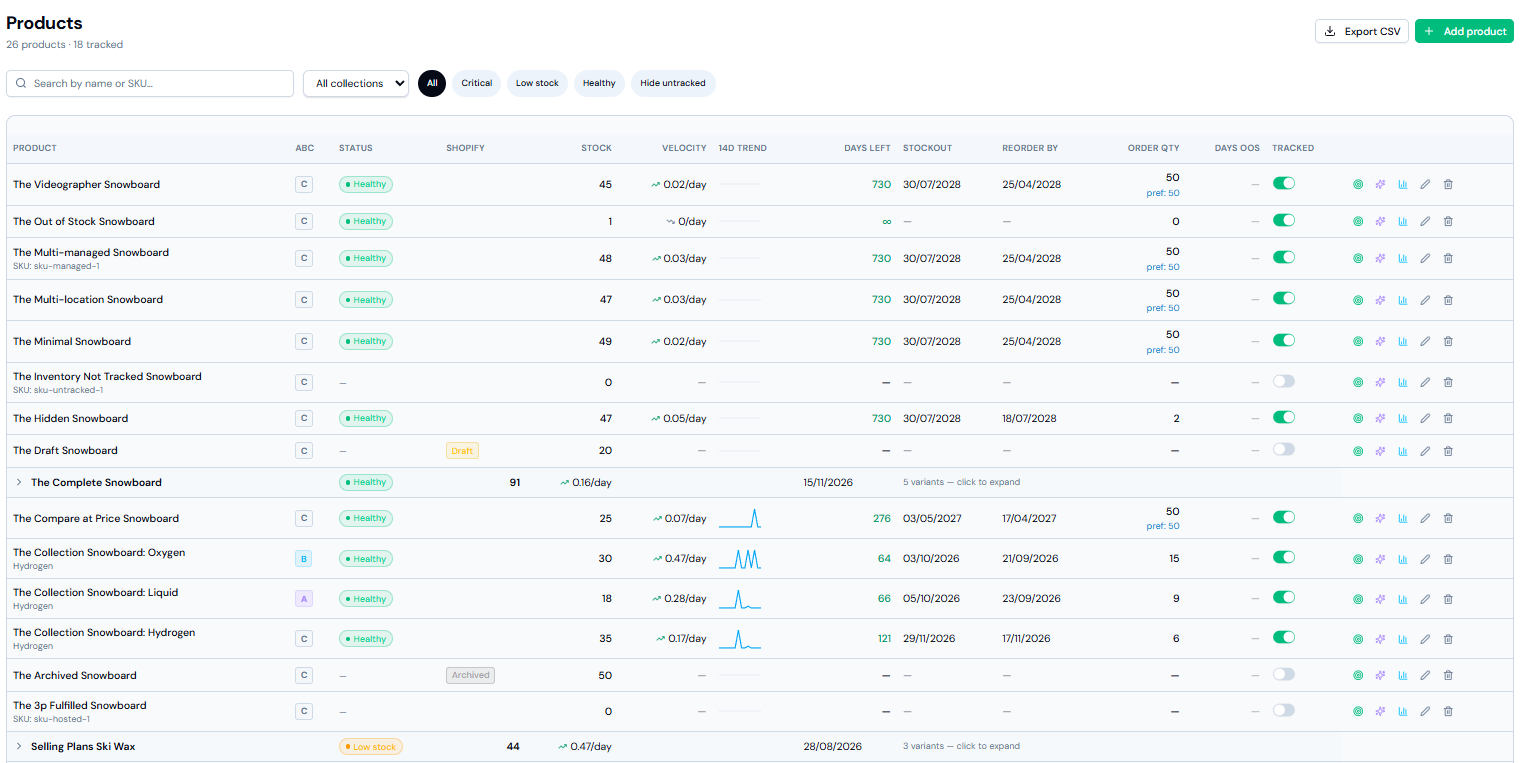The image size is (1520, 763).
Task: Click the search magnifier icon
Action: (x=20, y=84)
